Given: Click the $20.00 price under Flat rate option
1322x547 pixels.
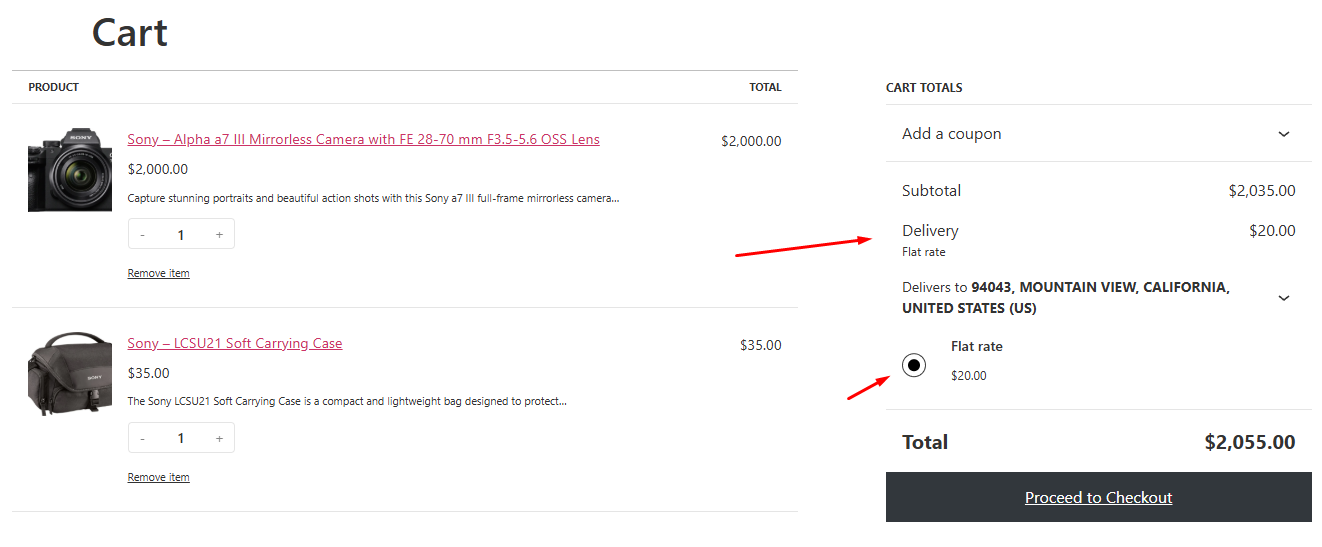Looking at the screenshot, I should click(969, 376).
